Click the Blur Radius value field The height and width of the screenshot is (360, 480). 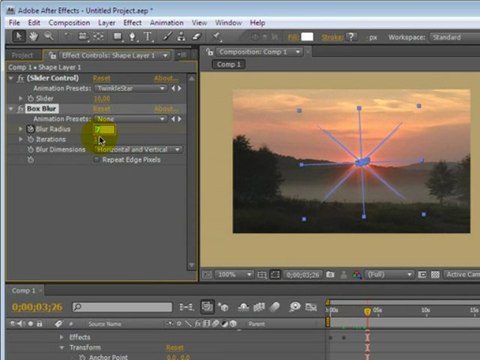[105, 129]
